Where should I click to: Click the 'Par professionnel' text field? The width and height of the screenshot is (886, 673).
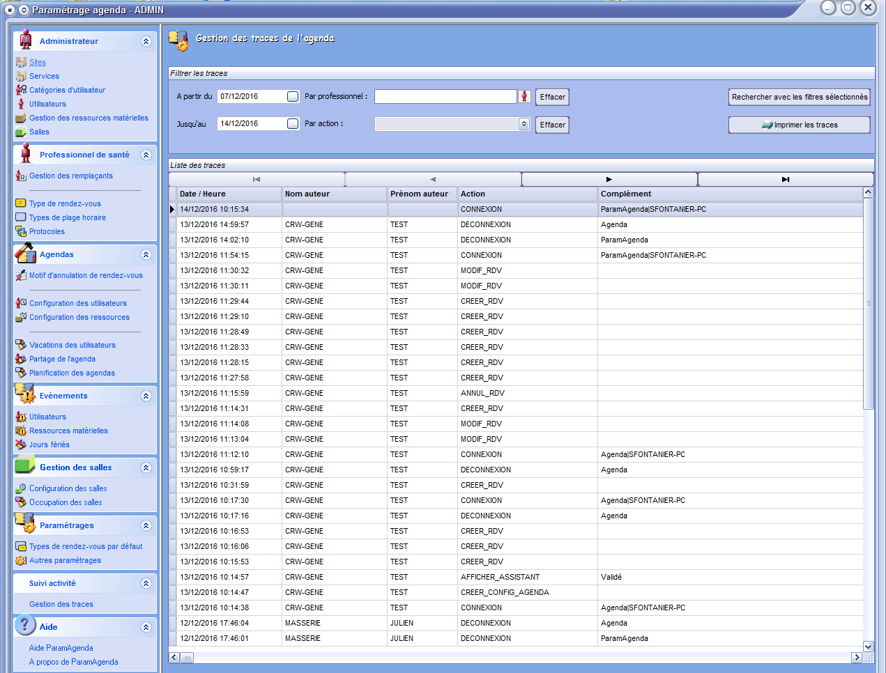(x=445, y=97)
